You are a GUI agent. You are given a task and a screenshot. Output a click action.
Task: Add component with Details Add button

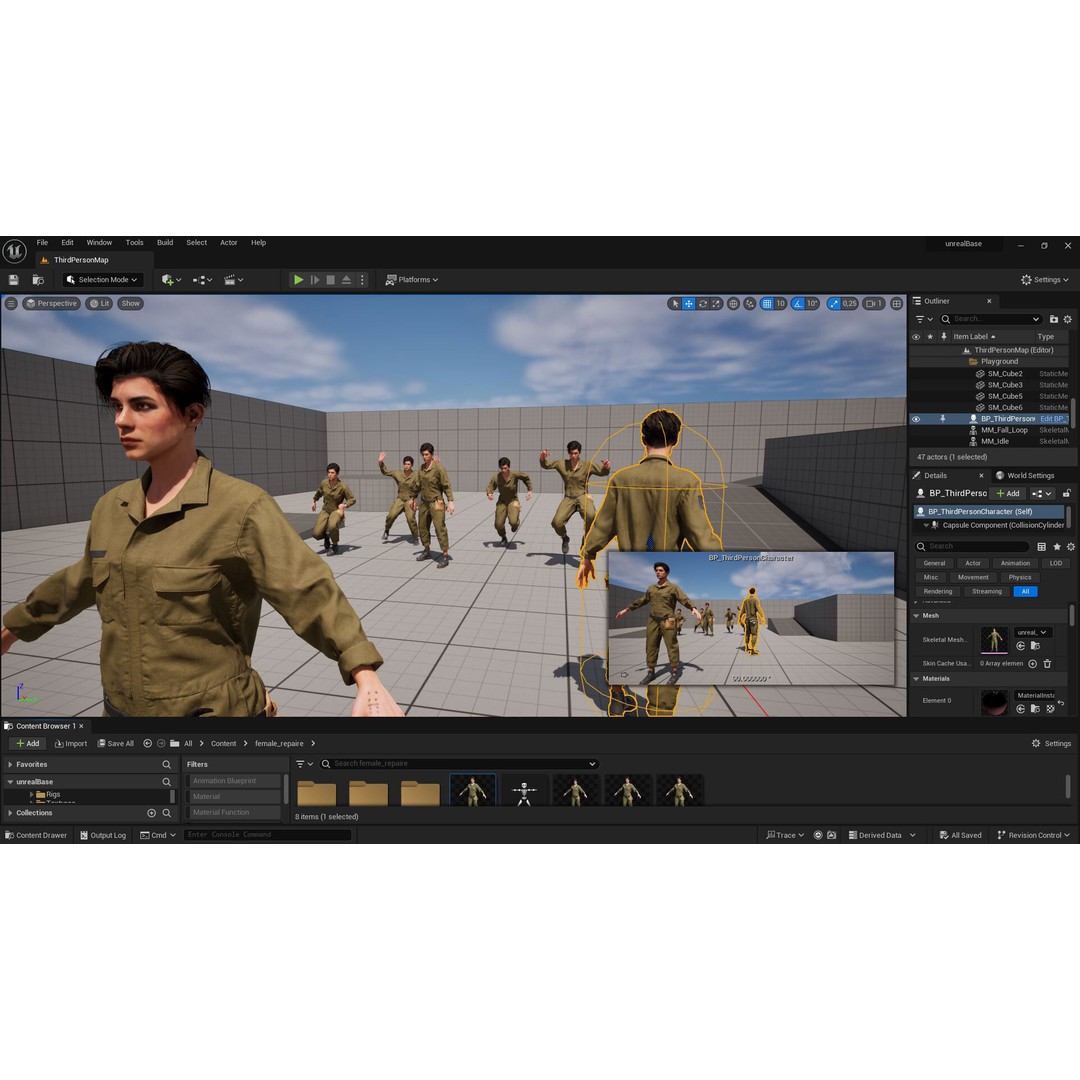(1008, 493)
